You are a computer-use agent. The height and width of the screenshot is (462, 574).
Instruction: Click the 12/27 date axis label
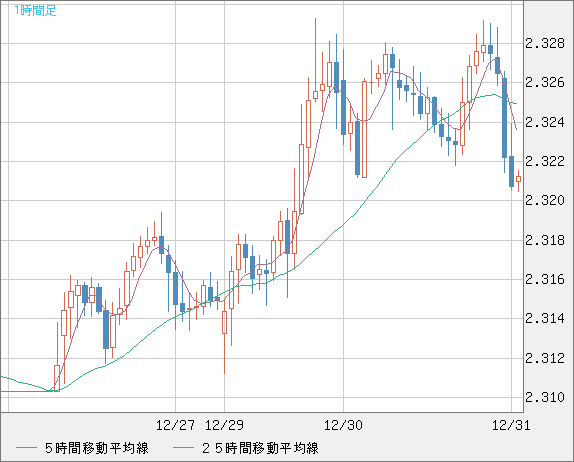click(x=175, y=425)
